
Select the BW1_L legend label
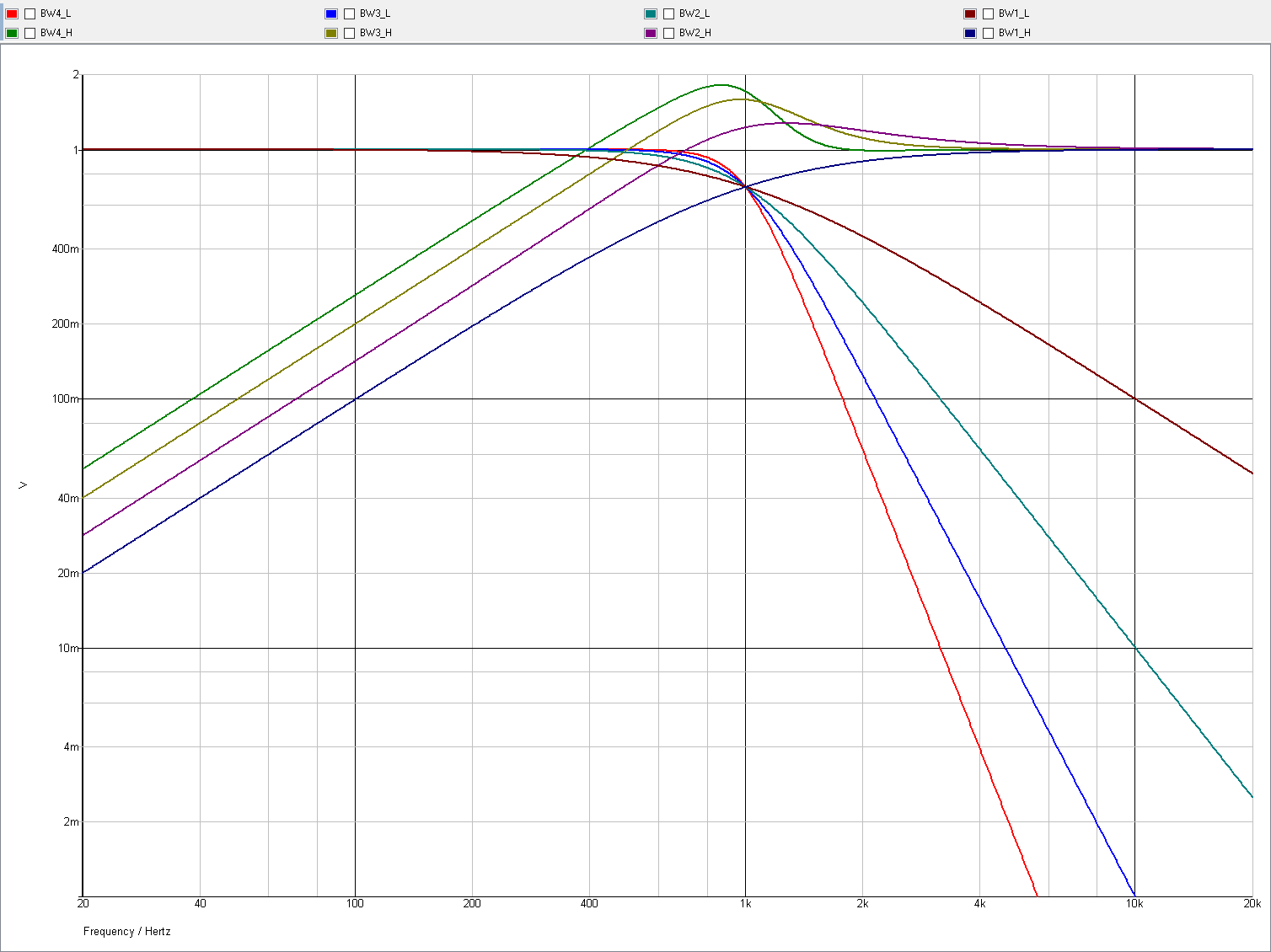coord(1014,13)
